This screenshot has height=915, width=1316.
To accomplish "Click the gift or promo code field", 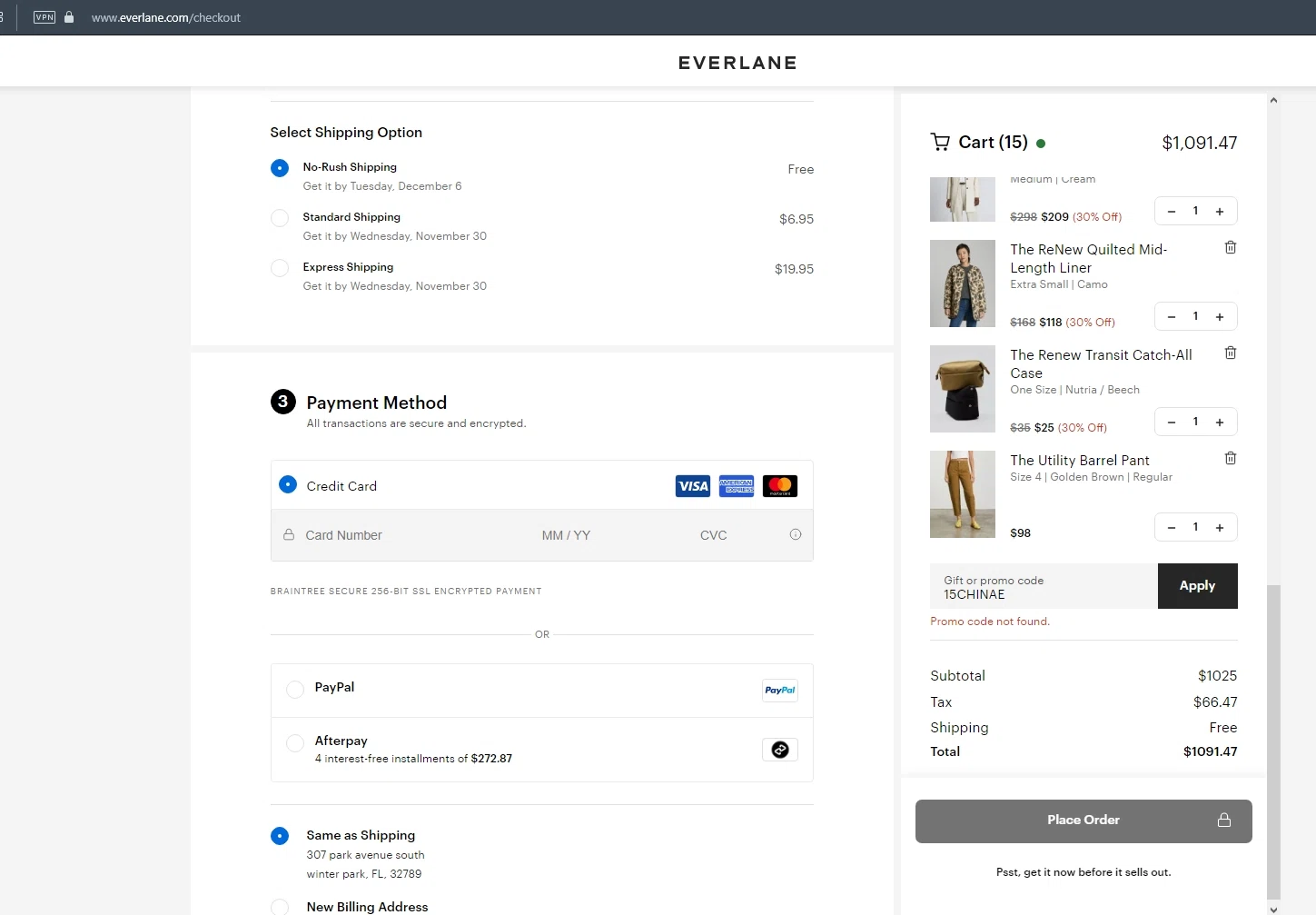I will point(1044,586).
